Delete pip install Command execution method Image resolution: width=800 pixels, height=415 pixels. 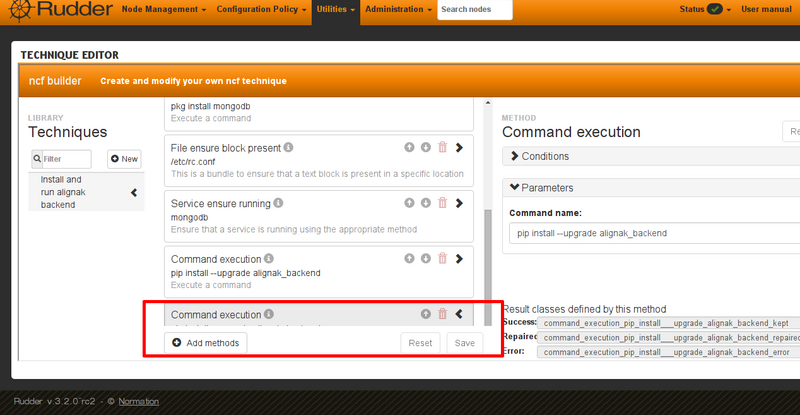pyautogui.click(x=442, y=258)
